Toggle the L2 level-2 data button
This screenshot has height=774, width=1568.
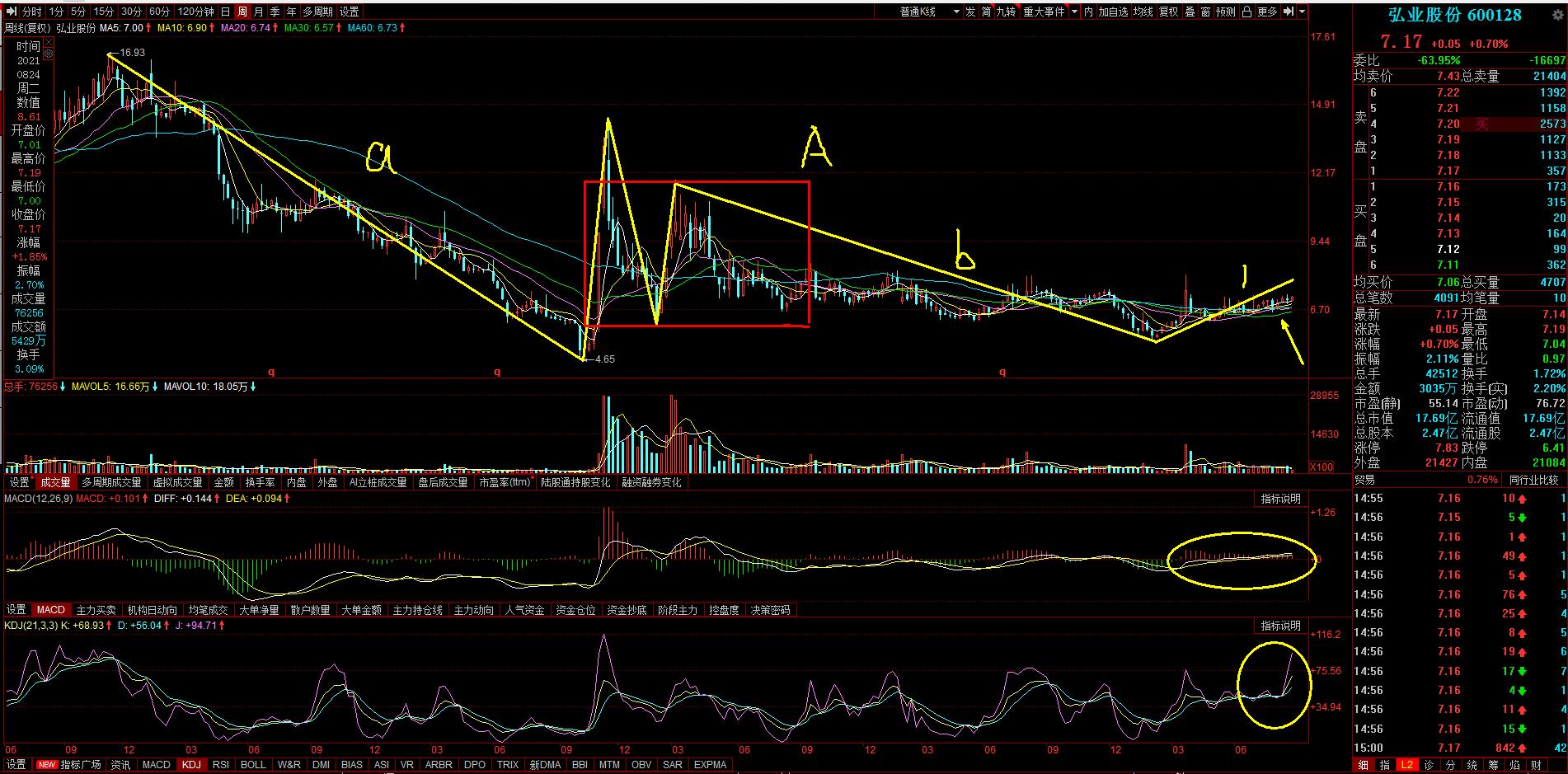tap(1406, 765)
